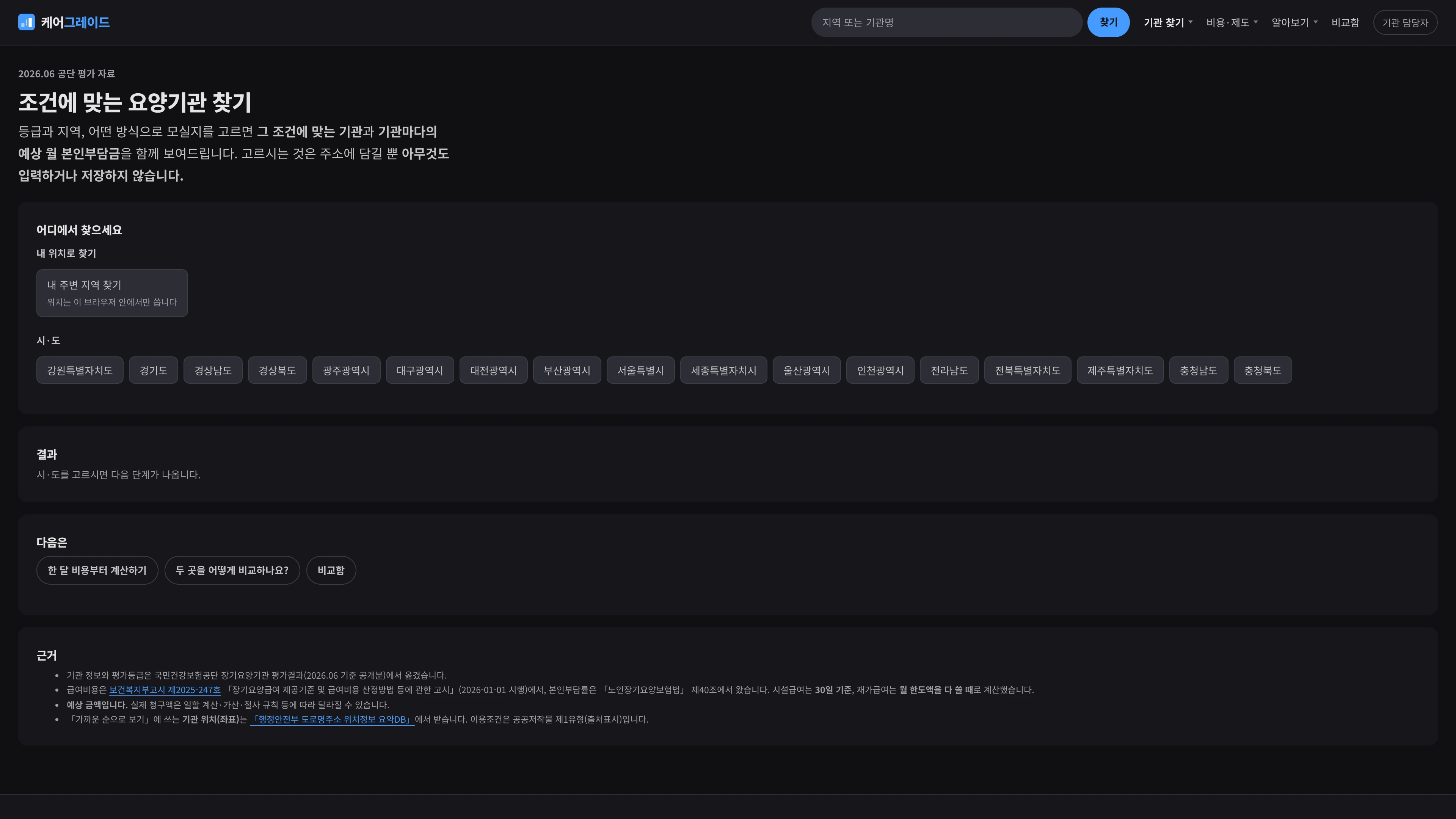Open the 기관 찾기 dropdown menu
Viewport: 1456px width, 819px height.
pos(1168,23)
